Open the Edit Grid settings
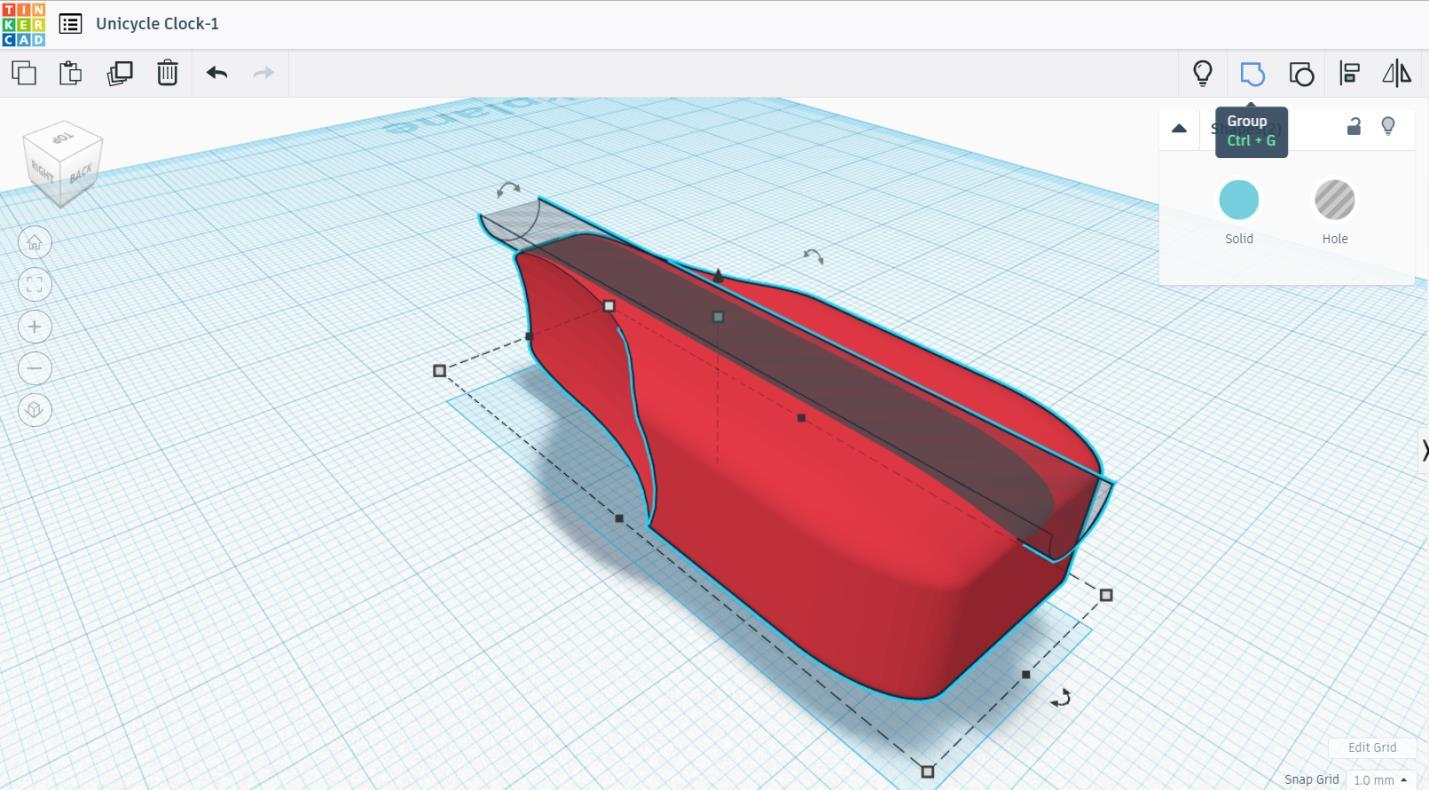This screenshot has height=790, width=1429. (1372, 748)
